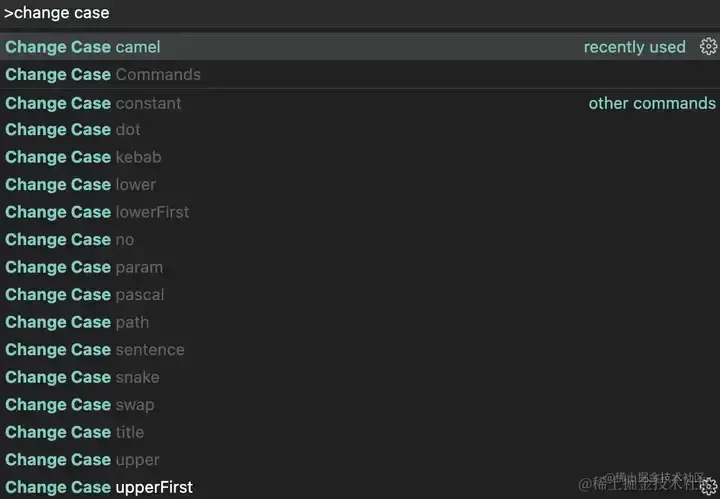Focus the command palette search field
Image resolution: width=720 pixels, height=499 pixels.
point(360,13)
